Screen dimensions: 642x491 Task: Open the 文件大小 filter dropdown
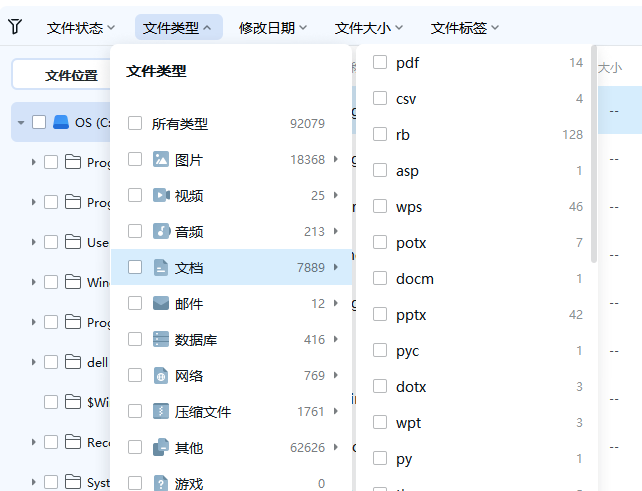pyautogui.click(x=368, y=27)
